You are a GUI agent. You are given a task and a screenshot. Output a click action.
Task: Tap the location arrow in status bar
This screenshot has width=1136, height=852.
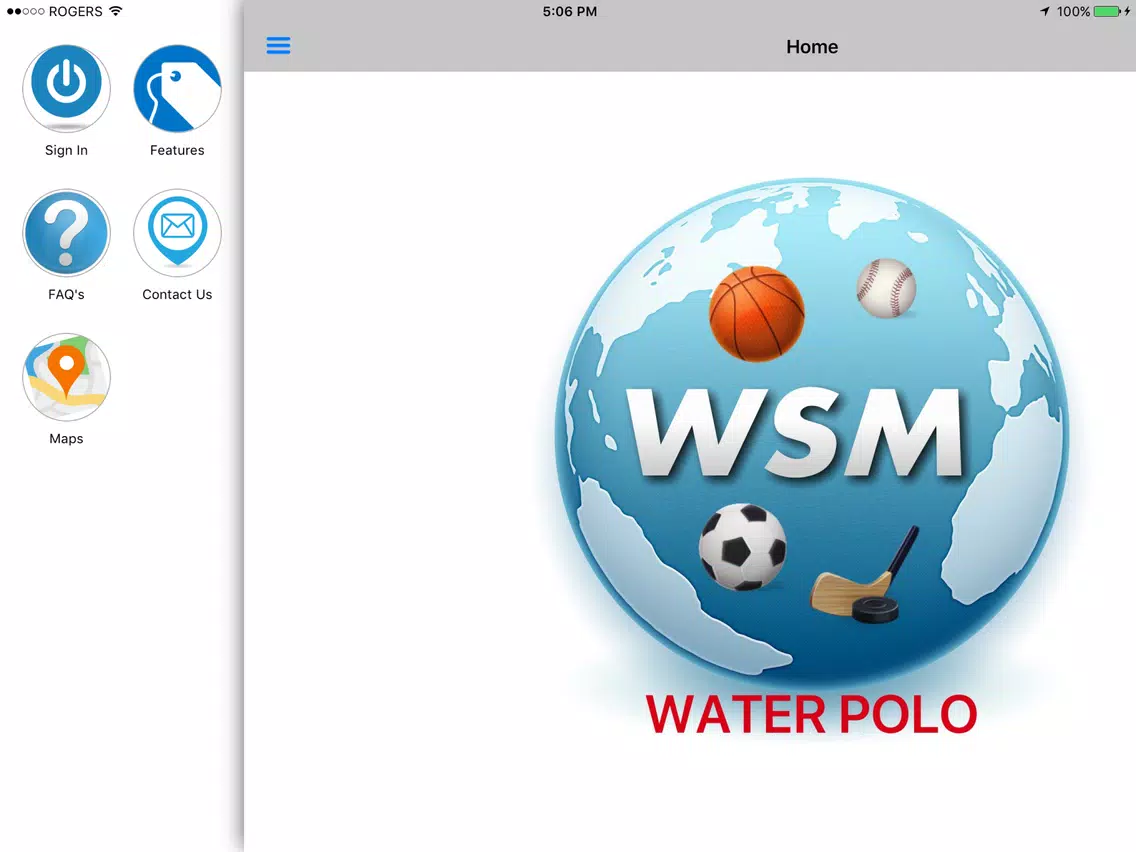pos(1045,12)
